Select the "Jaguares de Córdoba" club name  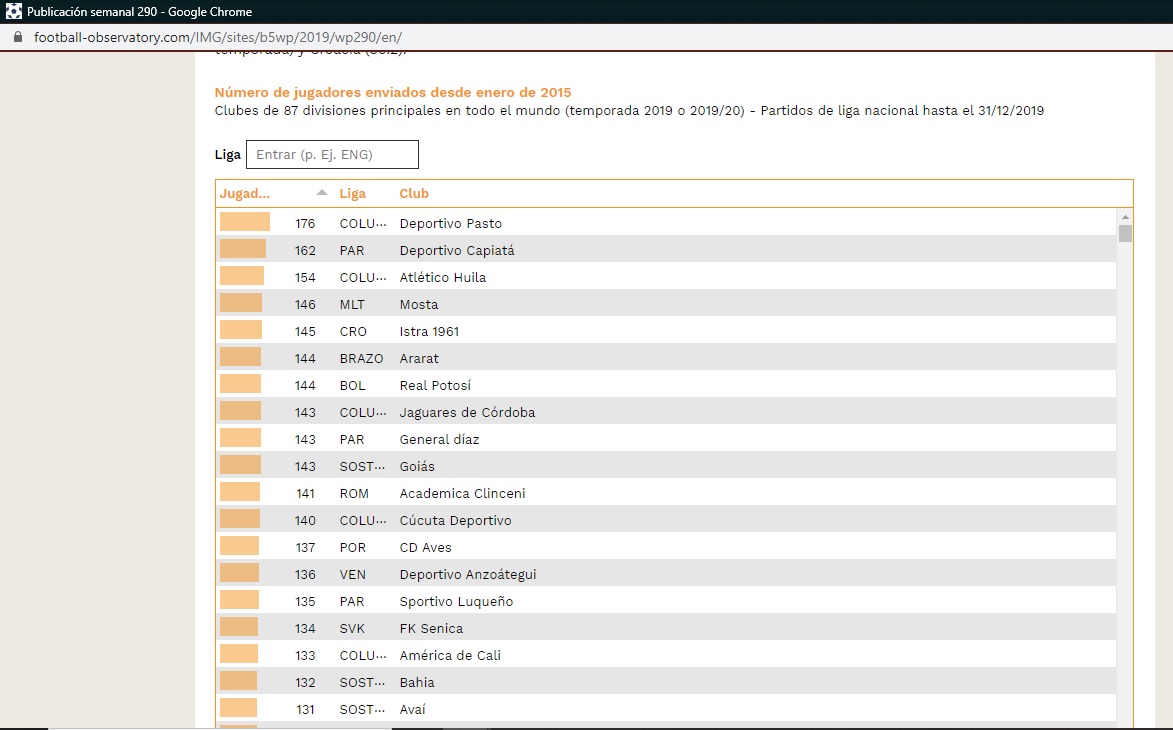(468, 412)
